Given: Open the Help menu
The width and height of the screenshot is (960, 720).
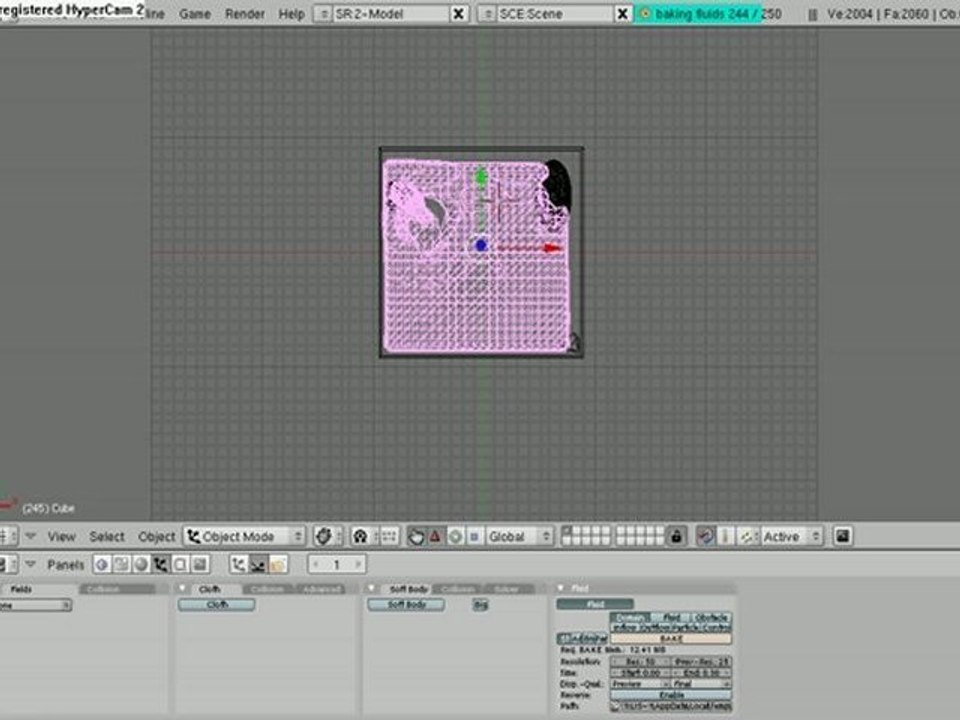Looking at the screenshot, I should tap(291, 13).
